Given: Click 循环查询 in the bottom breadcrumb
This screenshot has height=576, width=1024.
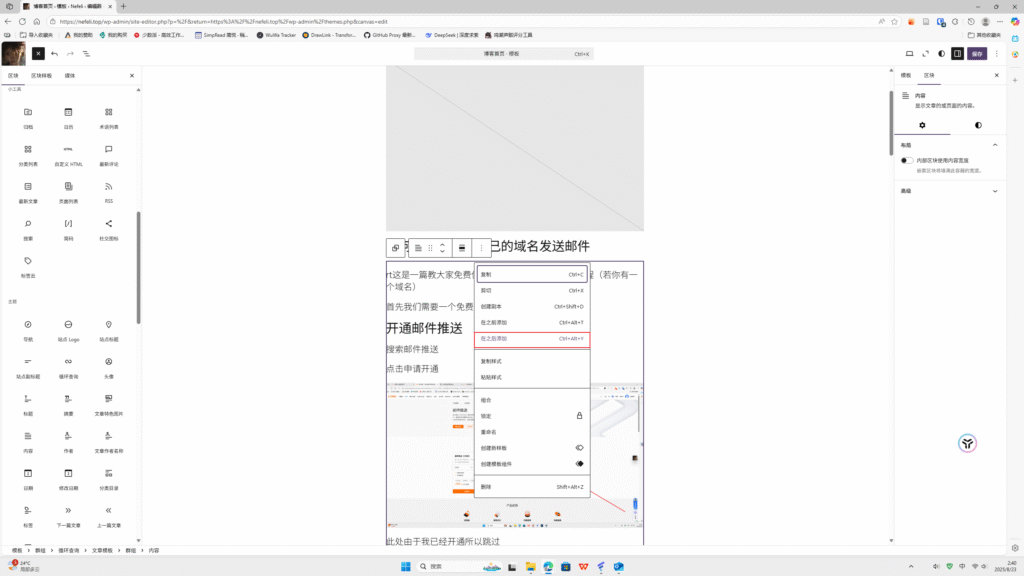Looking at the screenshot, I should 69,551.
